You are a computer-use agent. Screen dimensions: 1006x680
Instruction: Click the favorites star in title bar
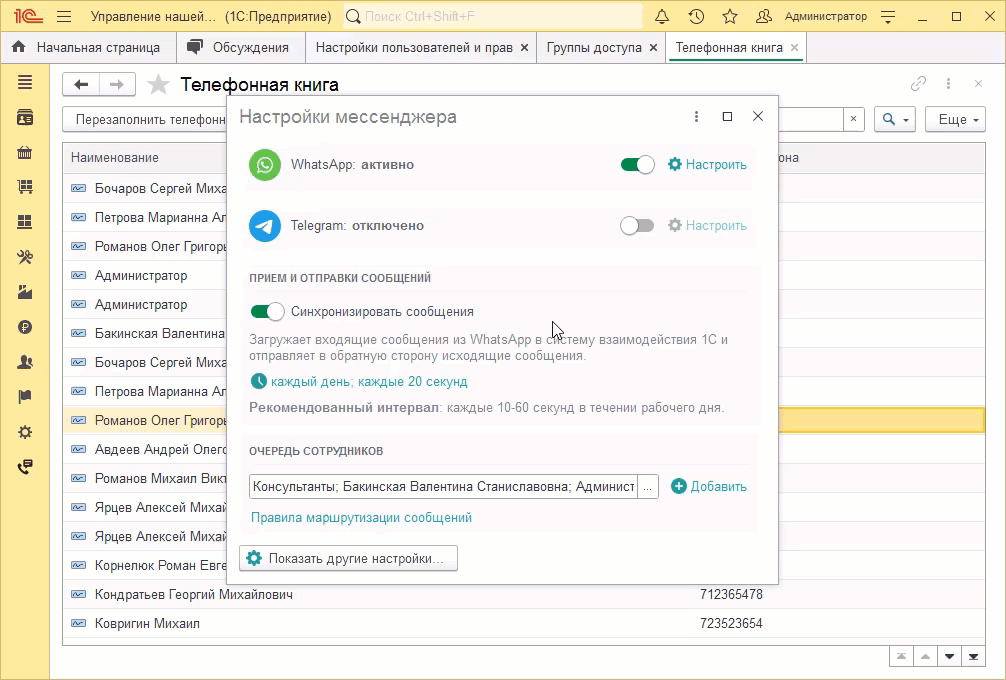(730, 17)
